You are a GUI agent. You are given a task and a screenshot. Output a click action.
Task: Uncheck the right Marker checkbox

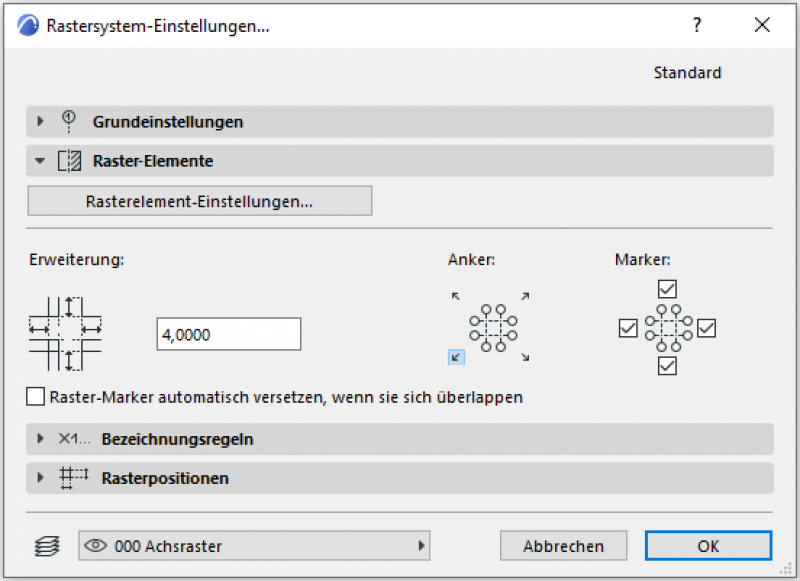coord(707,328)
